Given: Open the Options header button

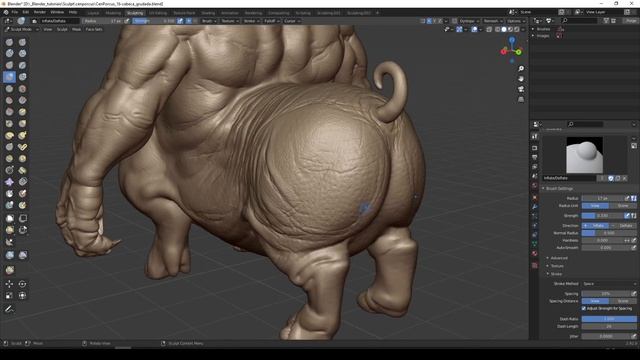Looking at the screenshot, I should tap(516, 21).
